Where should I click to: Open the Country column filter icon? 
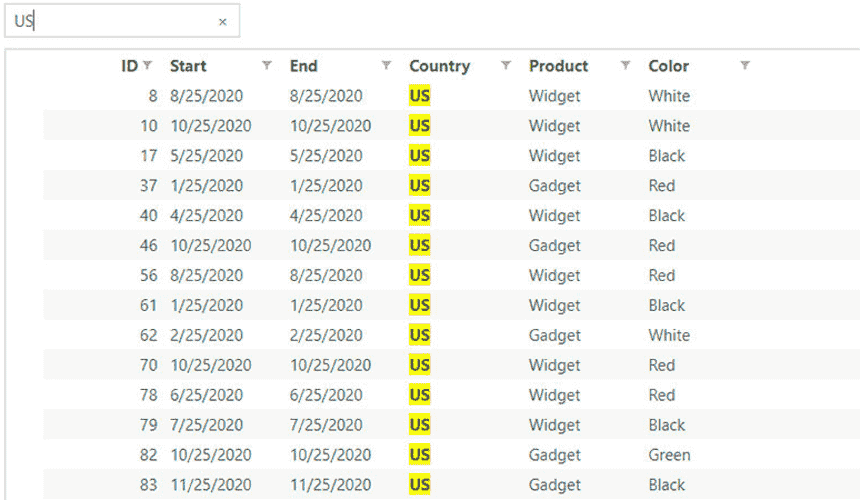pos(506,65)
